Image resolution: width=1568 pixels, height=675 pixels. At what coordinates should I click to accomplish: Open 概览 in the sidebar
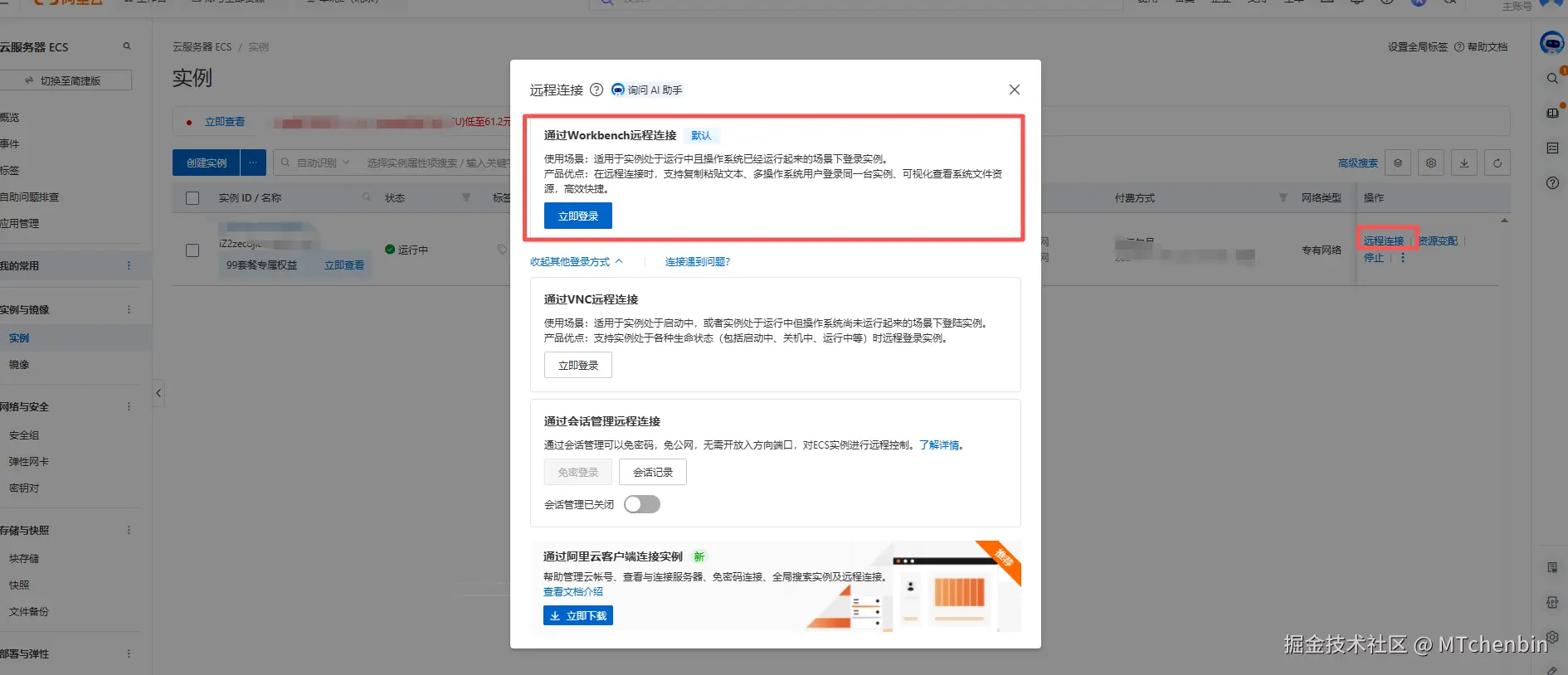[10, 117]
